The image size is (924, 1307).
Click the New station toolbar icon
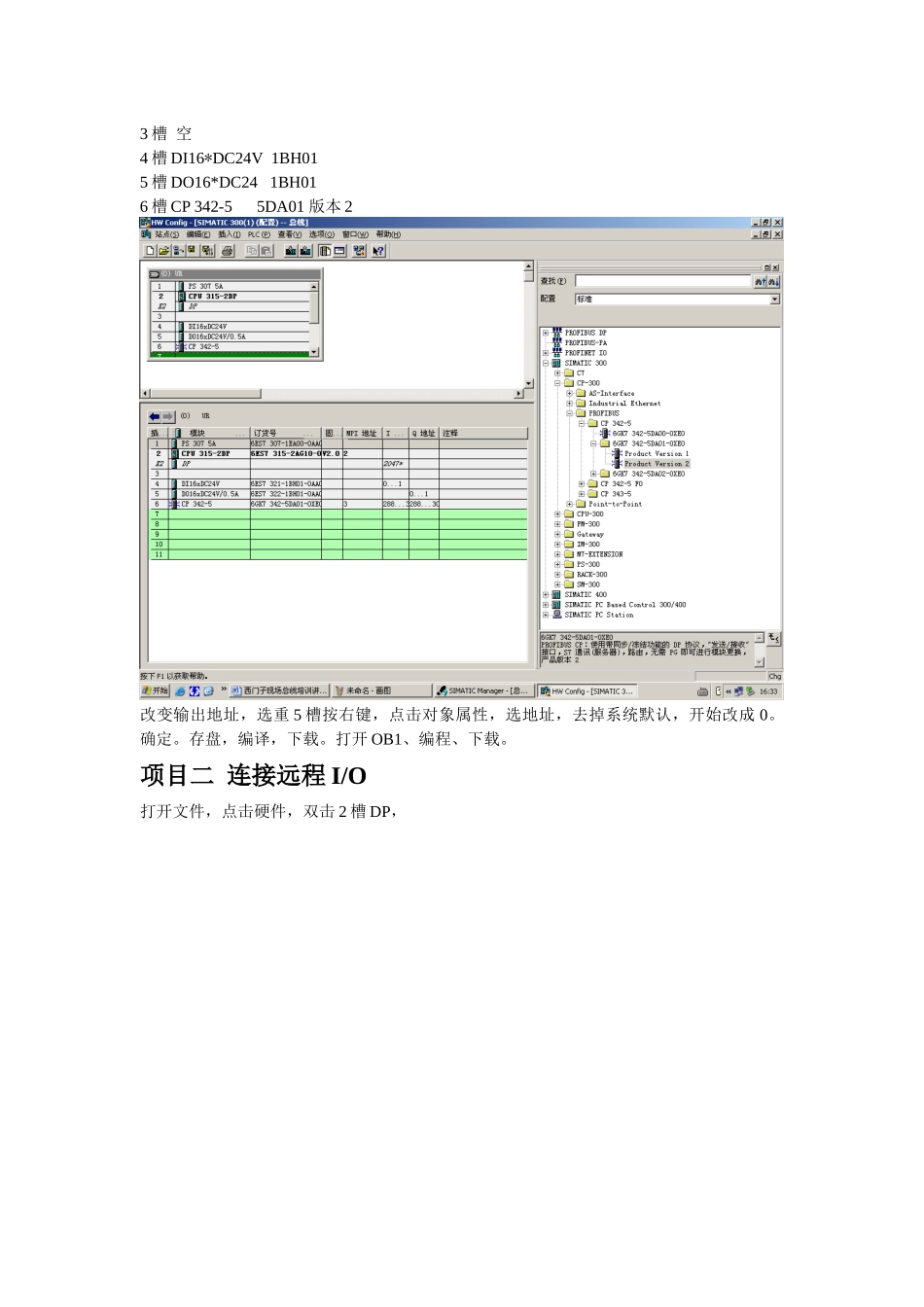[x=151, y=251]
